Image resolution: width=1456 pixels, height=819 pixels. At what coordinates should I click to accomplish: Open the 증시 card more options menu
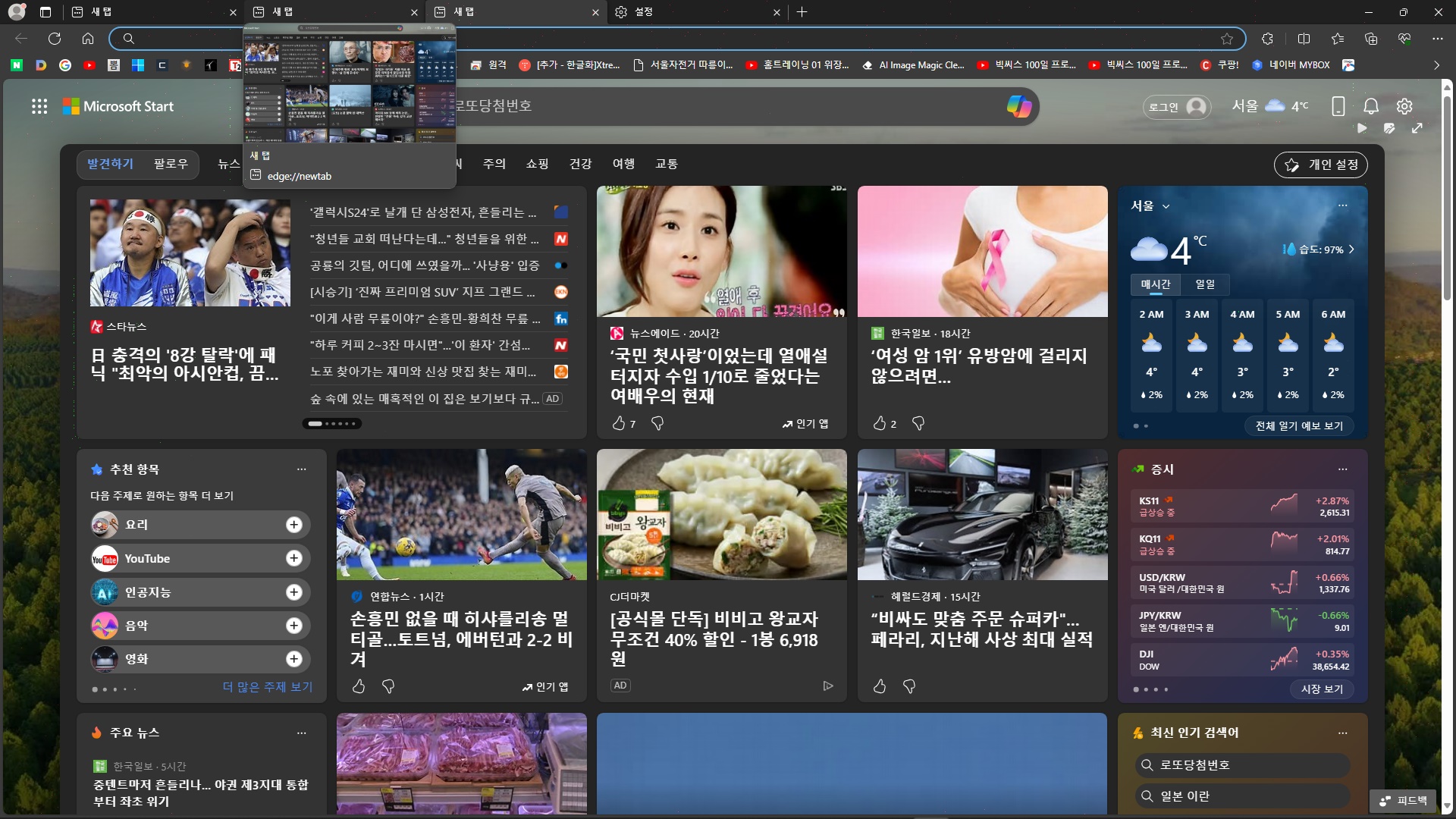pos(1343,469)
